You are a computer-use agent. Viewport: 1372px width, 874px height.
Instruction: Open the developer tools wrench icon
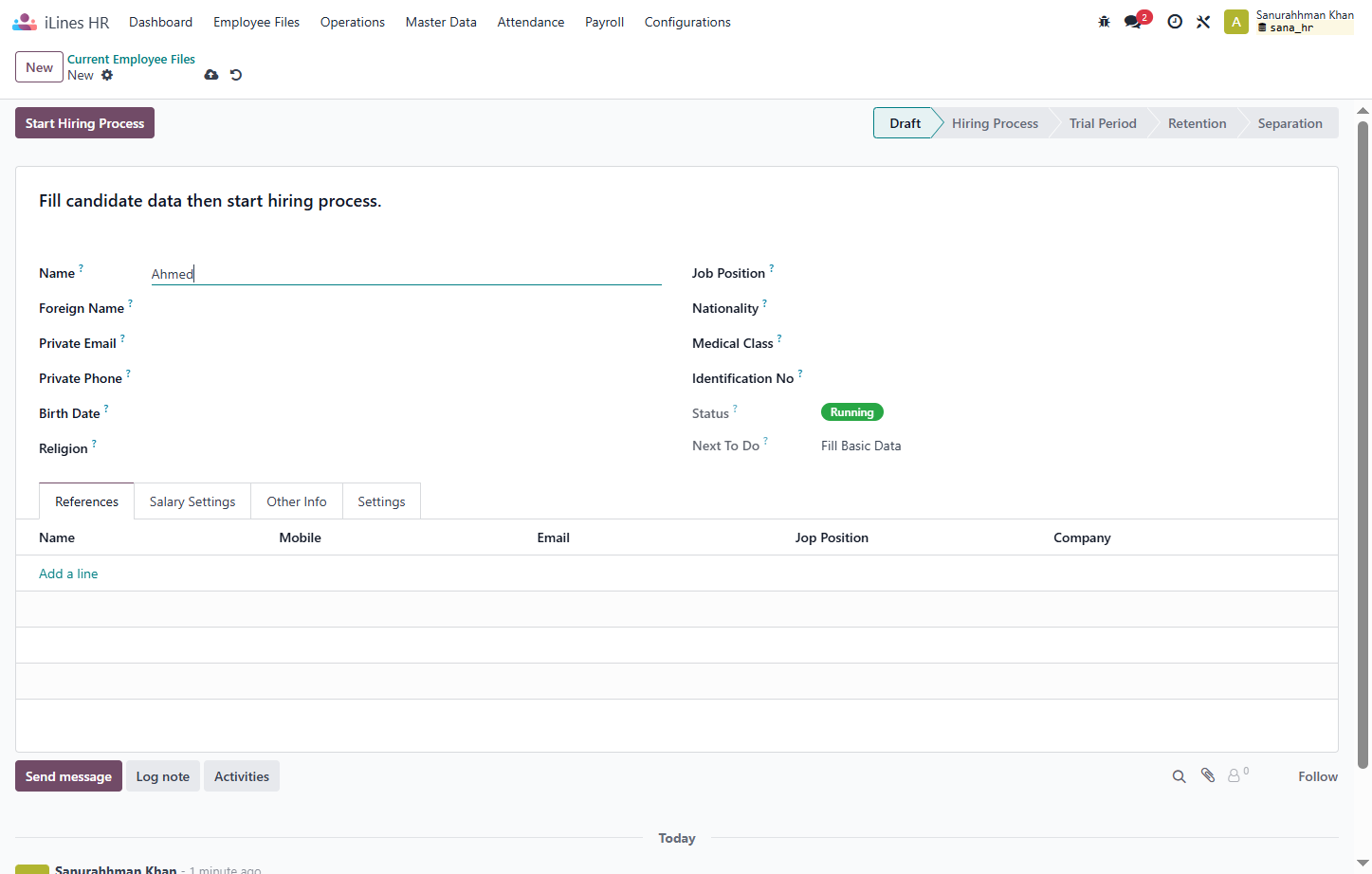(1203, 22)
